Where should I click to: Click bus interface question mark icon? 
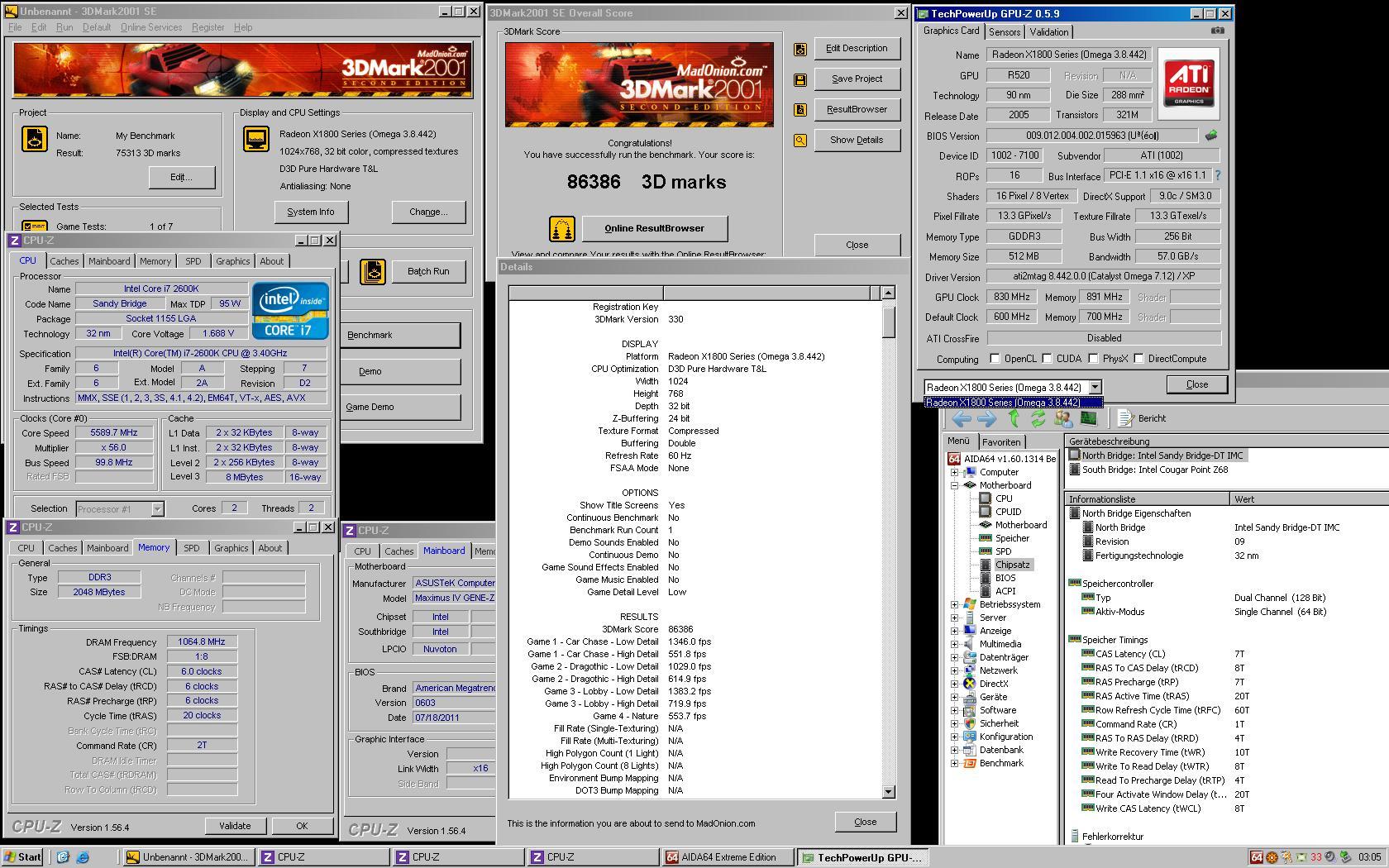(x=1217, y=175)
